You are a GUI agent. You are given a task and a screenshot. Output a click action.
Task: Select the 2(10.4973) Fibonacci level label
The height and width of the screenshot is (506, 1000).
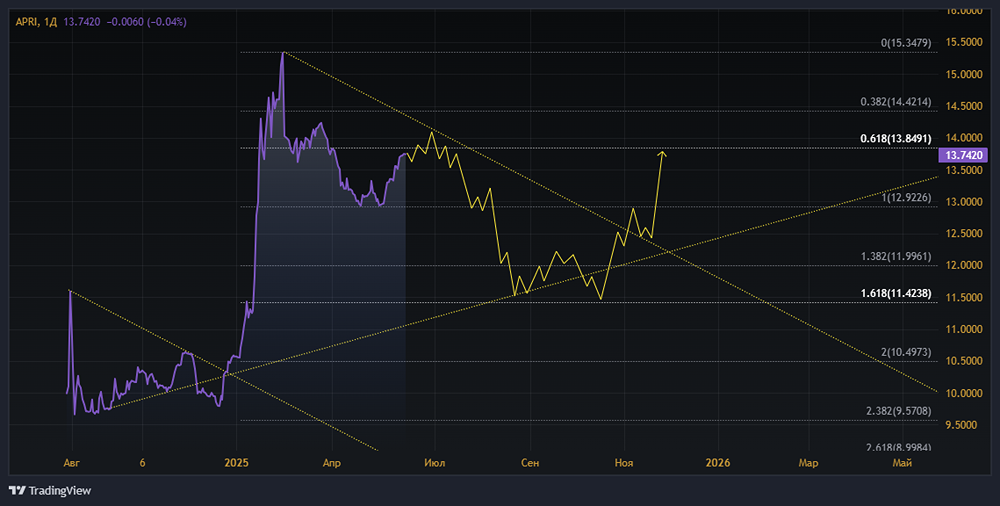pyautogui.click(x=906, y=352)
